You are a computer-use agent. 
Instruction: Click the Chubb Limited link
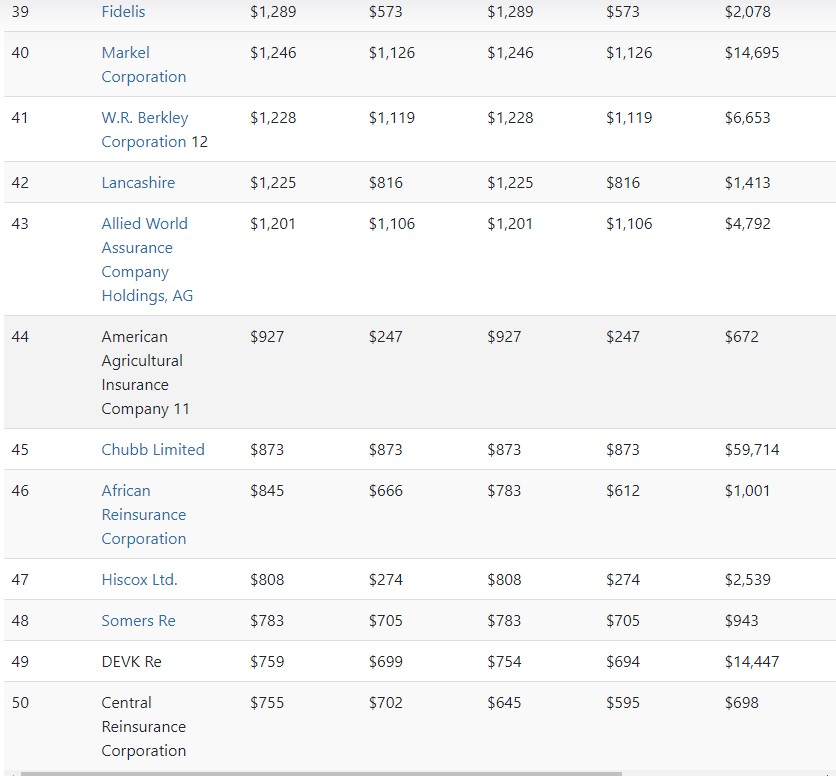click(153, 450)
